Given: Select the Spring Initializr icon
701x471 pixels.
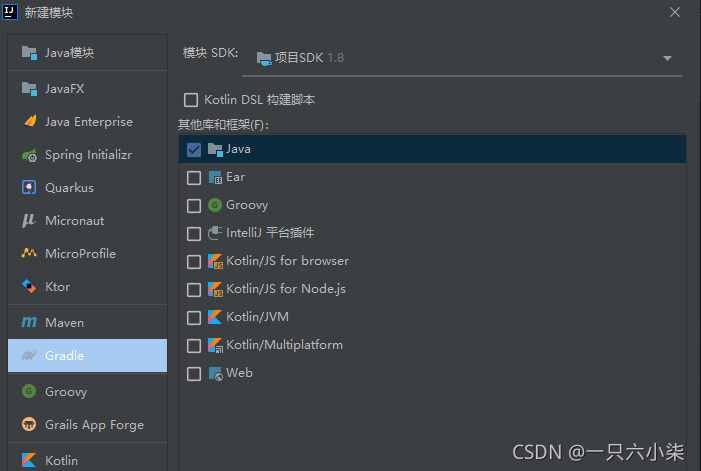Looking at the screenshot, I should click(x=30, y=155).
